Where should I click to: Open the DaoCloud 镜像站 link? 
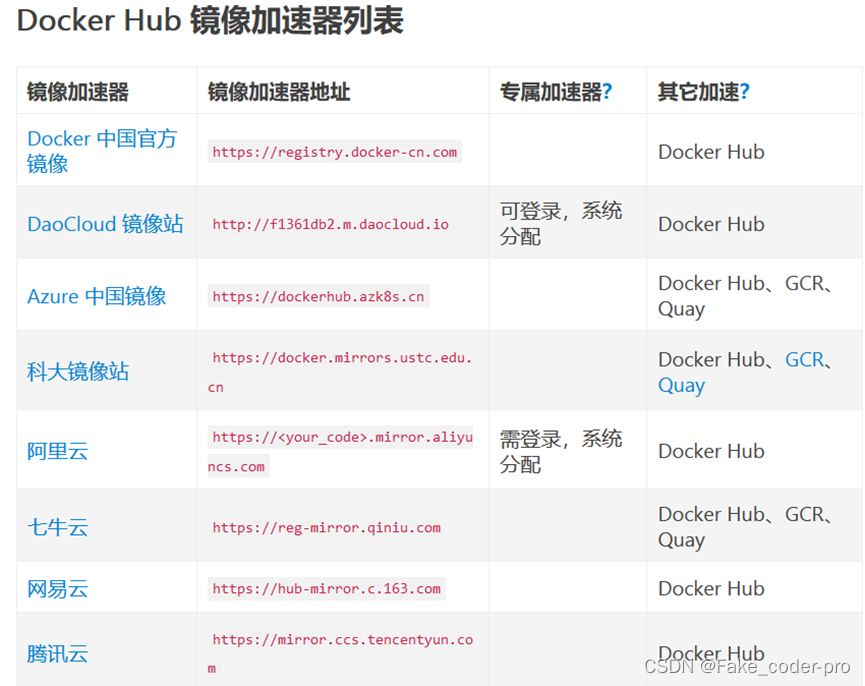coord(105,224)
